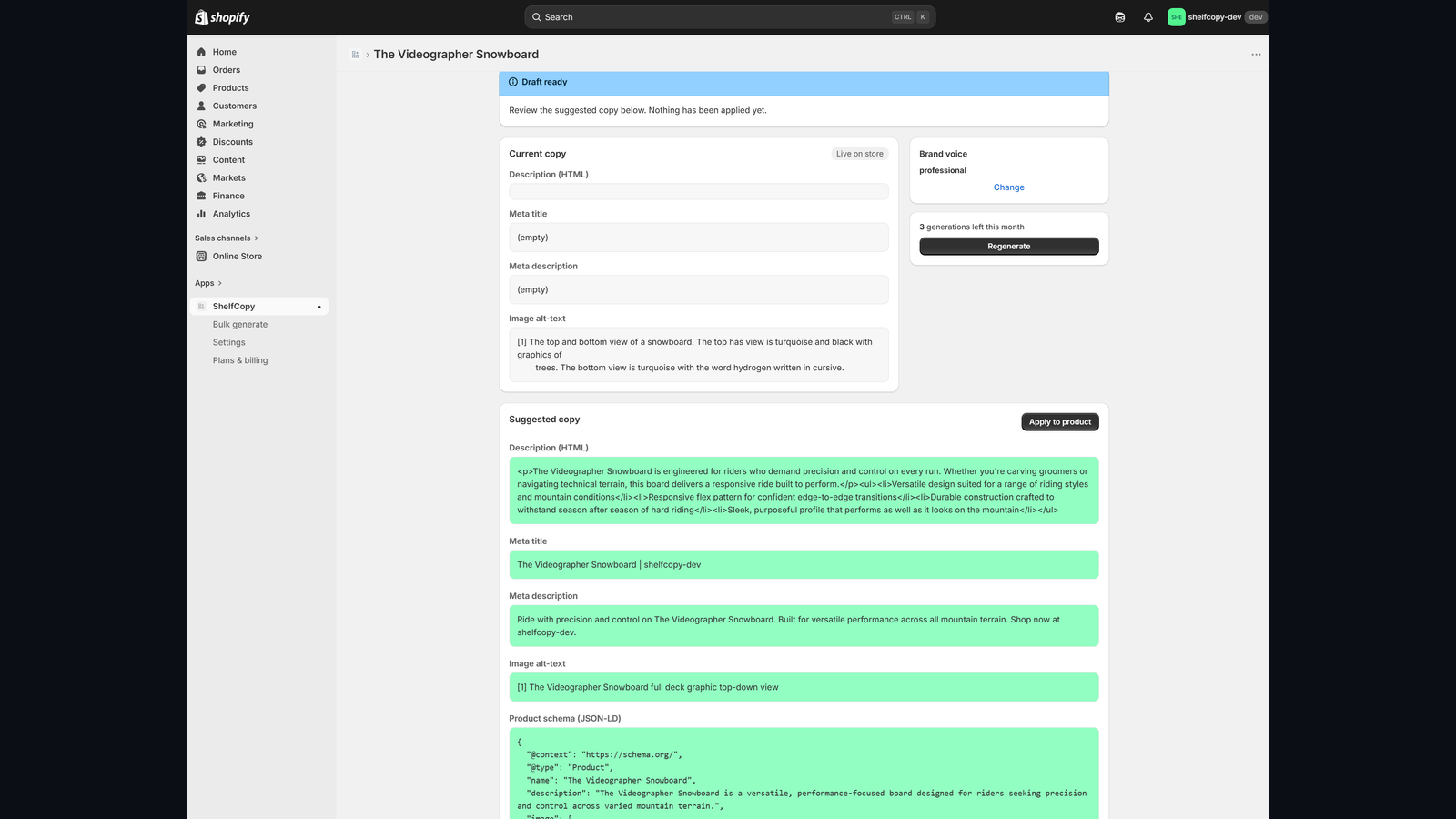Click the suggested Meta title text
This screenshot has width=1456, height=819.
click(x=609, y=565)
